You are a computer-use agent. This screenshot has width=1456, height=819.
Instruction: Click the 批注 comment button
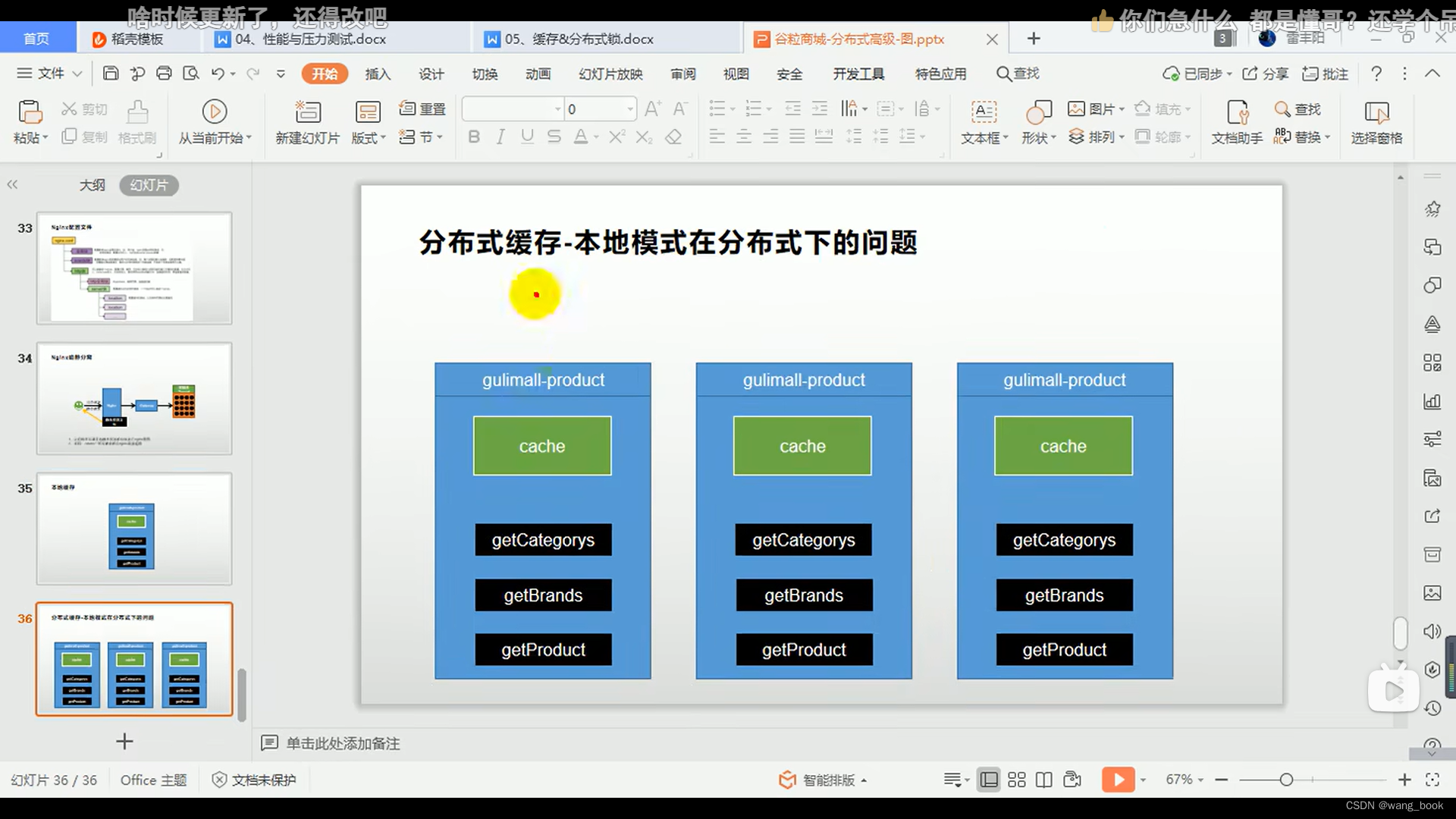(1326, 74)
